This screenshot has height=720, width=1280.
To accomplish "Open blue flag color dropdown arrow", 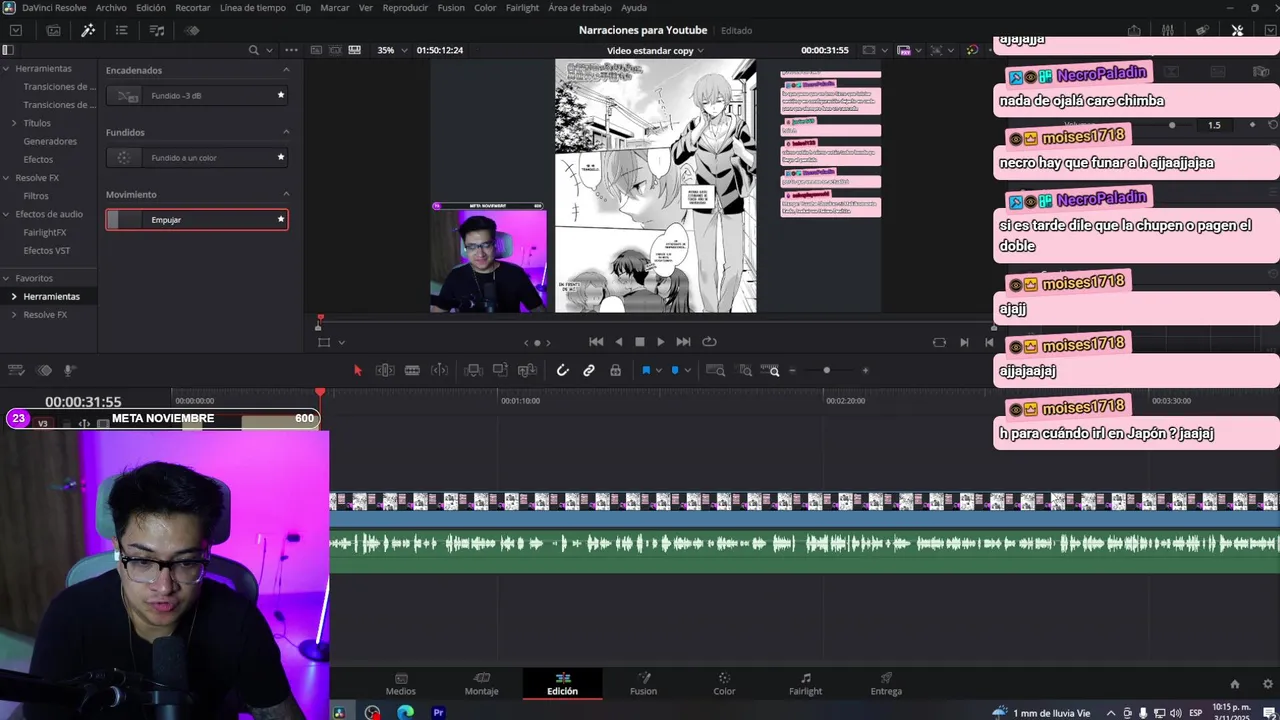I will click(658, 370).
